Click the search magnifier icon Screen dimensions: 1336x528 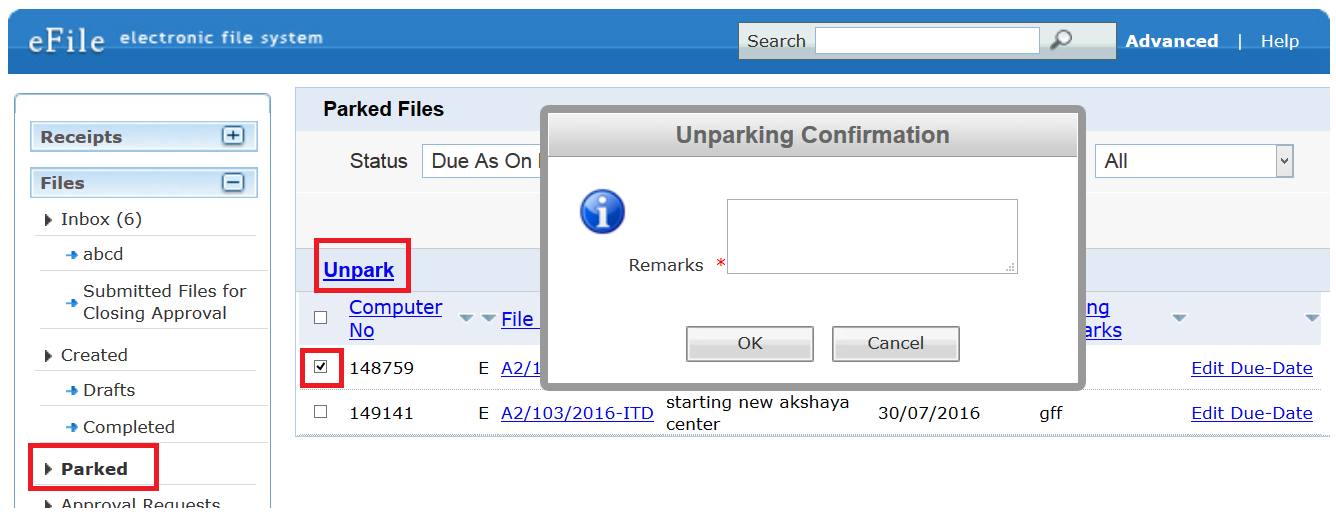click(x=1061, y=40)
